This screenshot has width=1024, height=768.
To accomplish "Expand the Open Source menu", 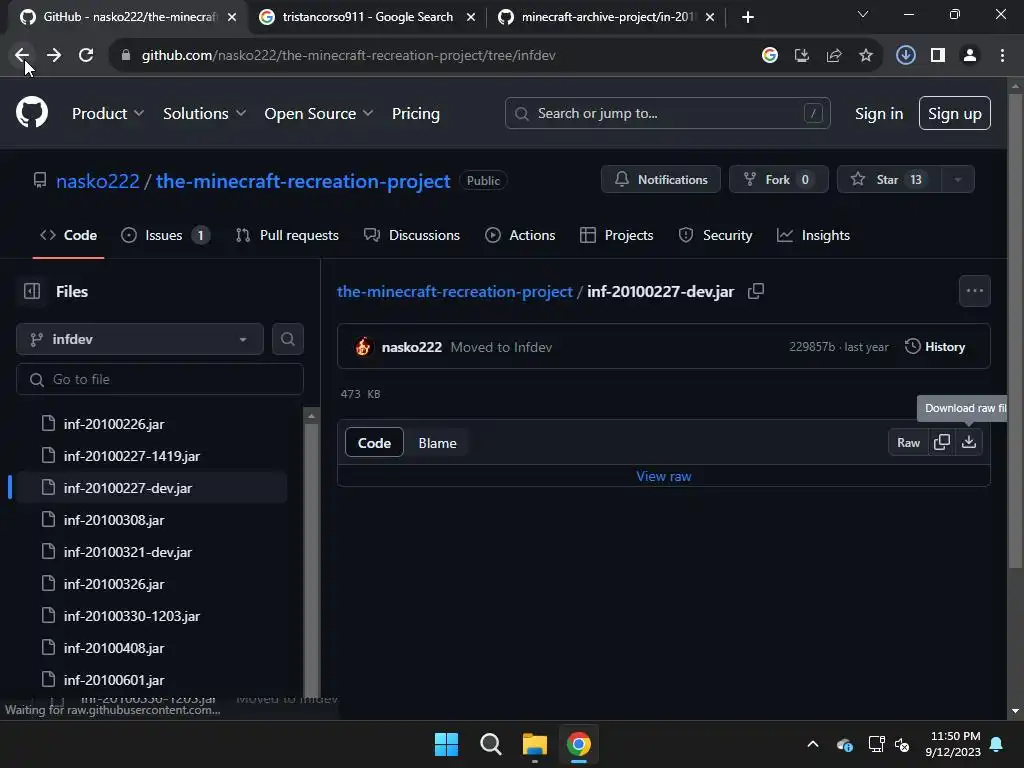I will coord(319,114).
